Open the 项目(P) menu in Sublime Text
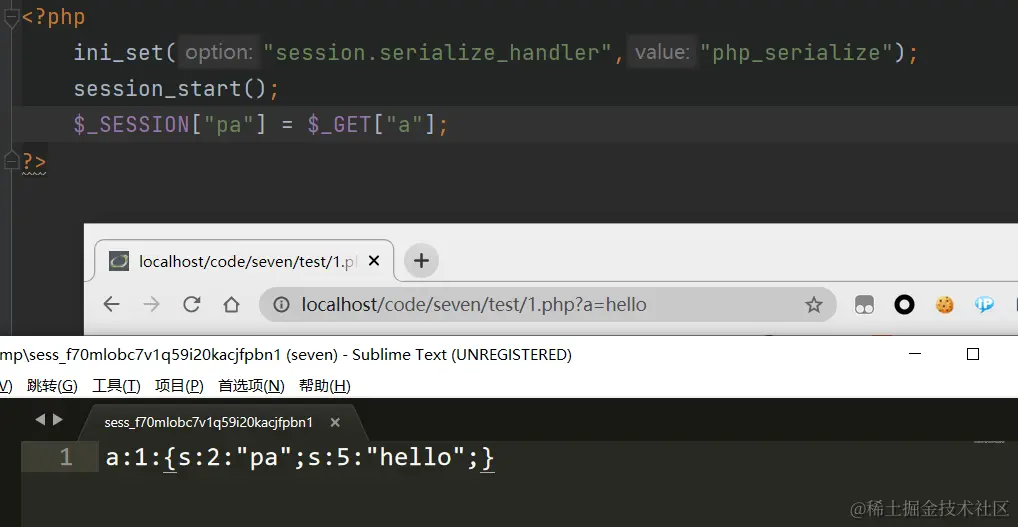The width and height of the screenshot is (1018, 527). click(x=179, y=386)
